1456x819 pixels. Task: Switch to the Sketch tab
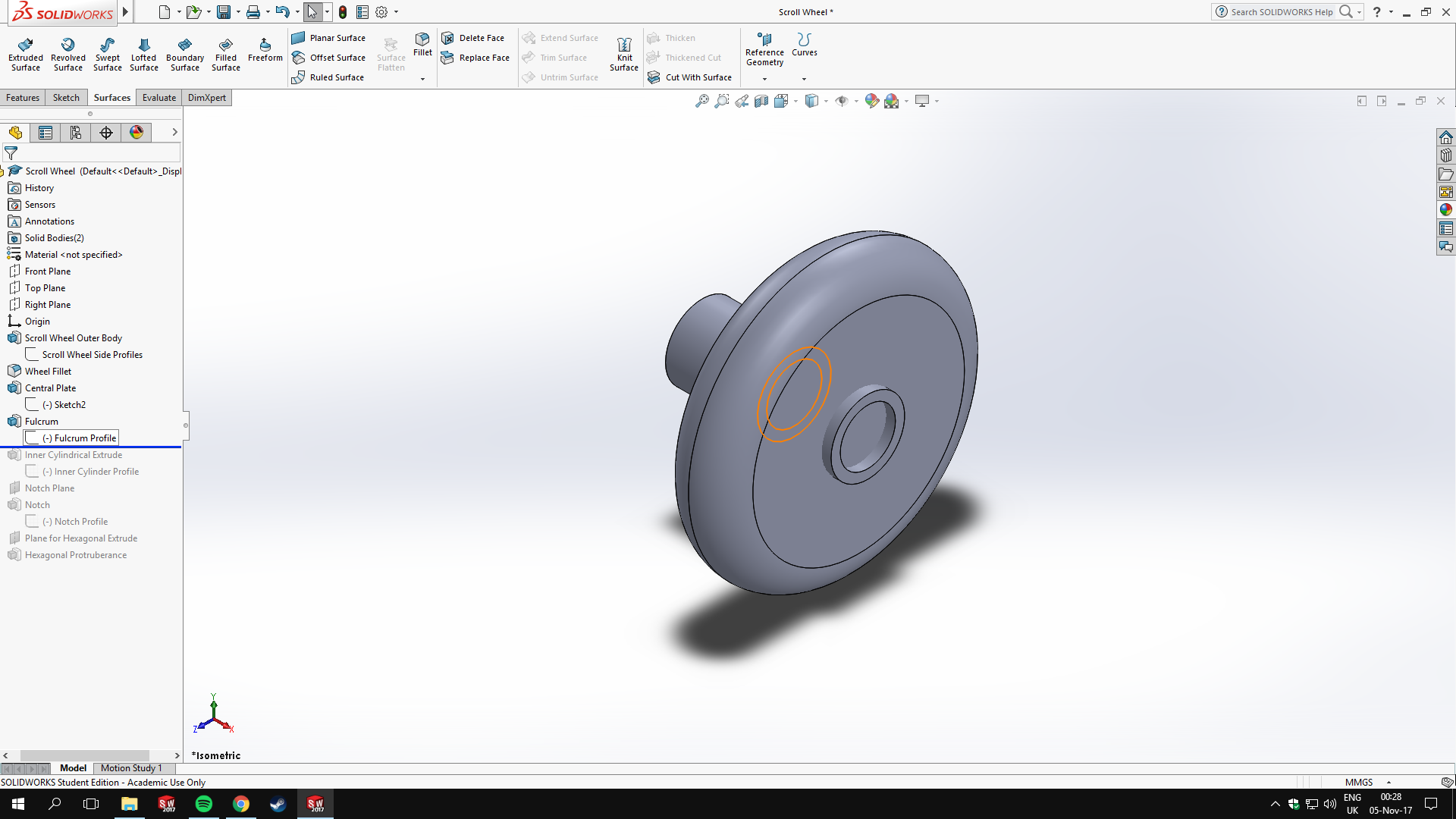[x=66, y=98]
